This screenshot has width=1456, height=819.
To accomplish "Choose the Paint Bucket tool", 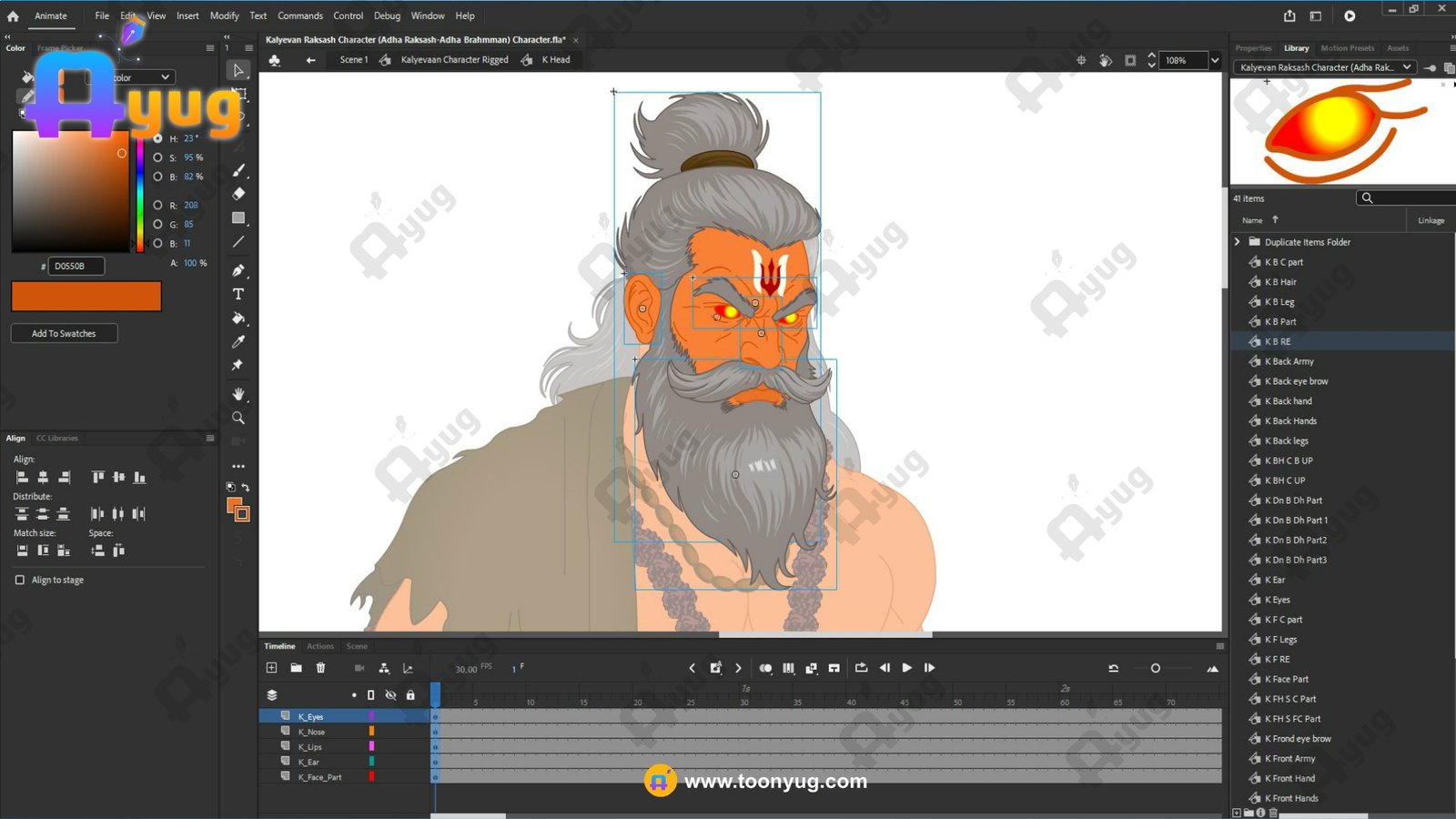I will point(238,318).
